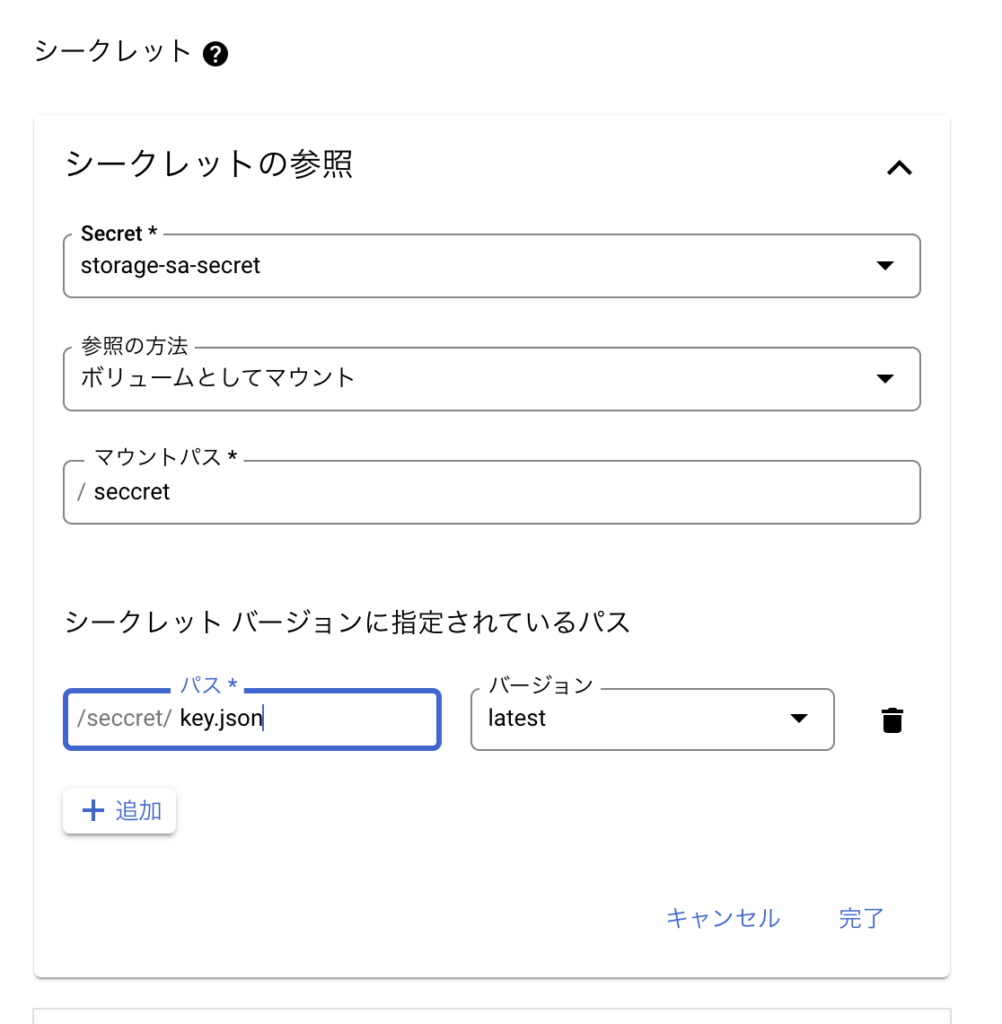Click キャンセル to discard changes

coord(723,918)
